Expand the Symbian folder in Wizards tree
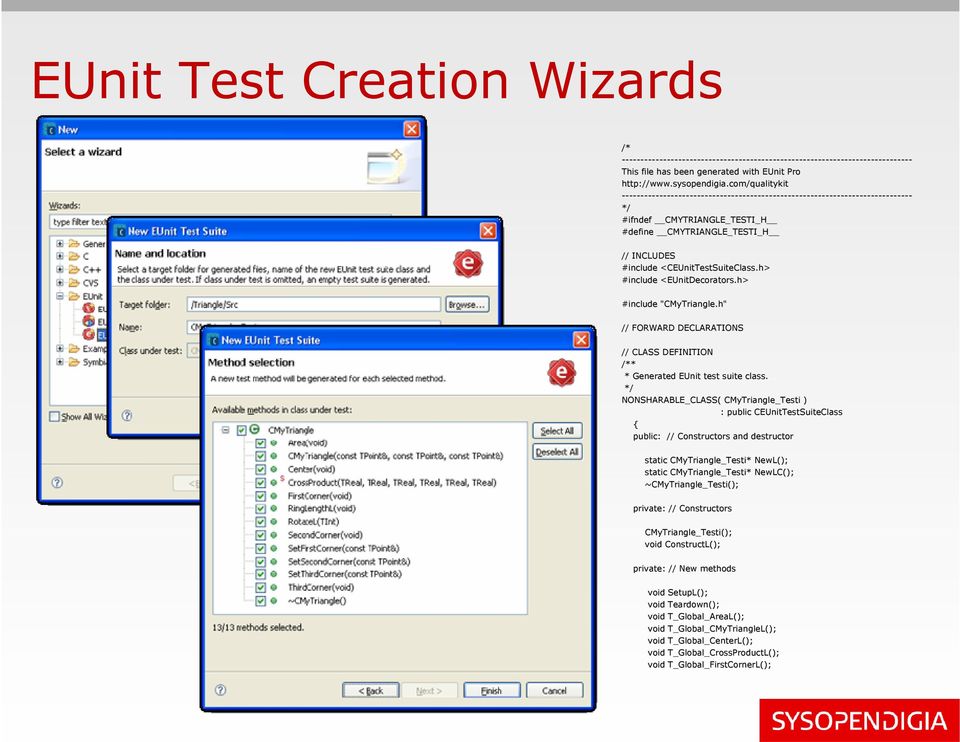 click(x=59, y=362)
